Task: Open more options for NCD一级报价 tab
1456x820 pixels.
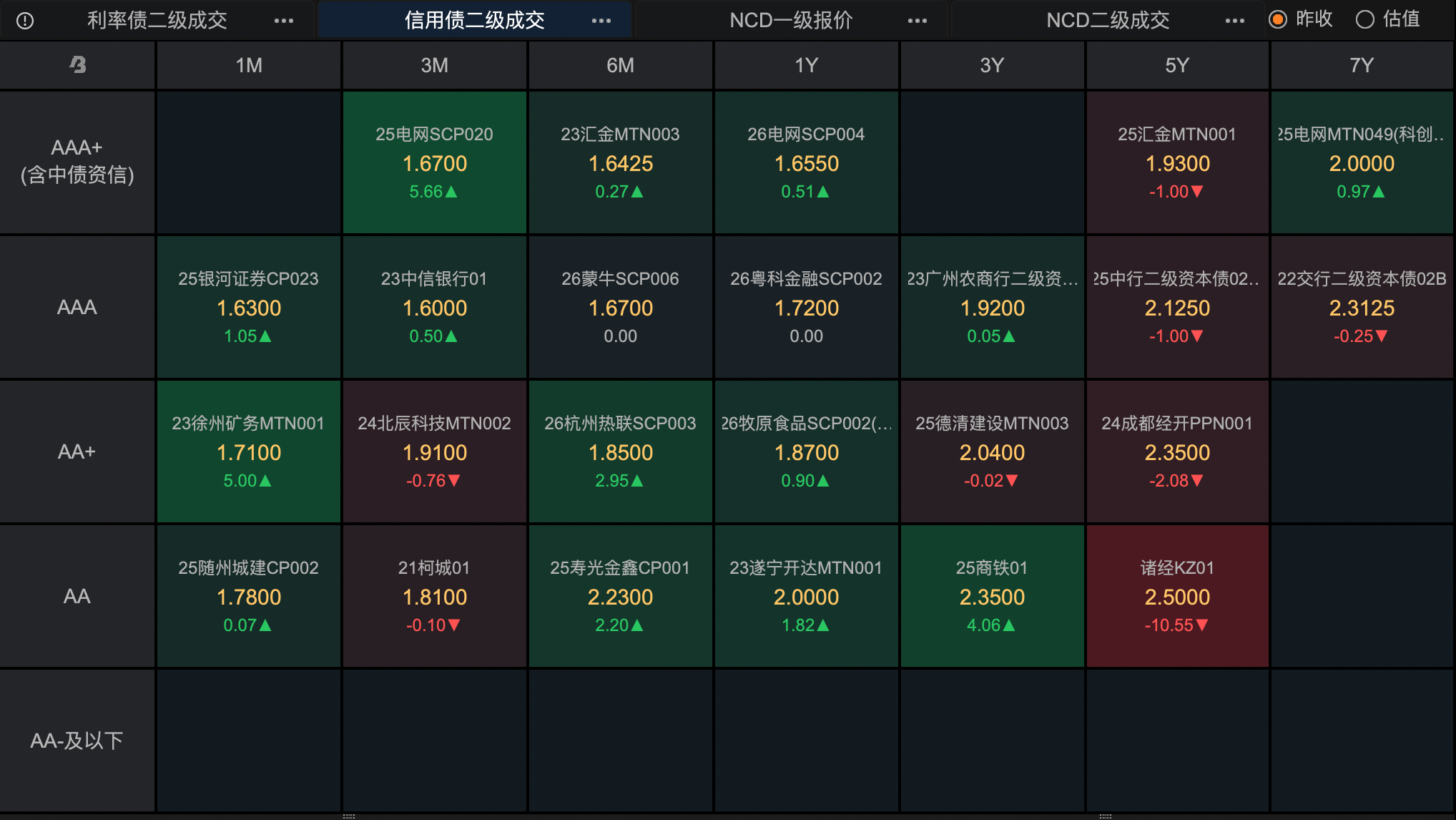Action: [918, 21]
